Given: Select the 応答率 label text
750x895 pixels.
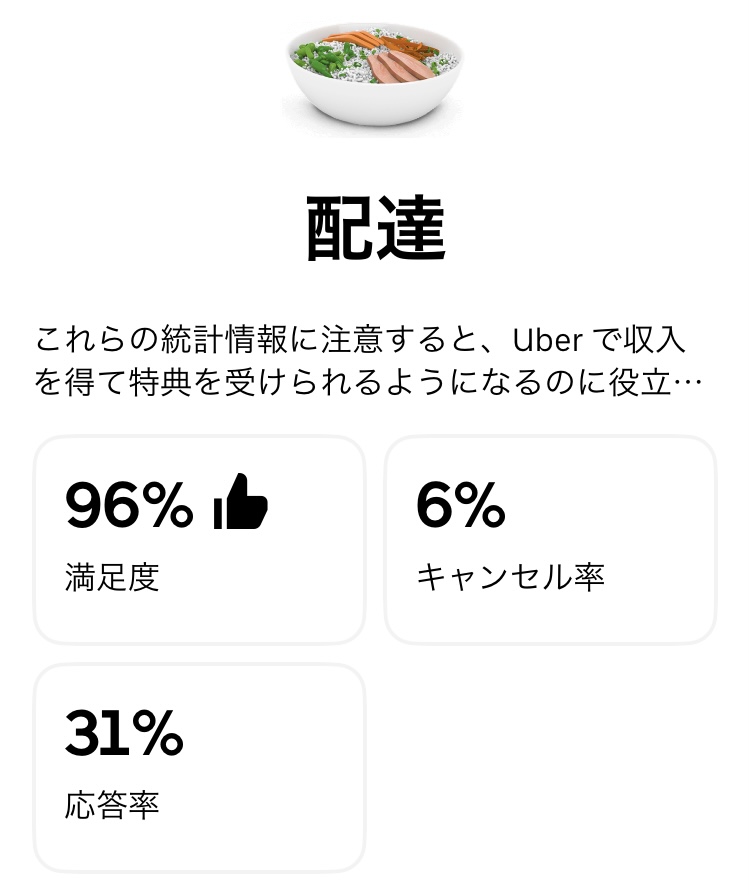Looking at the screenshot, I should pyautogui.click(x=112, y=806).
